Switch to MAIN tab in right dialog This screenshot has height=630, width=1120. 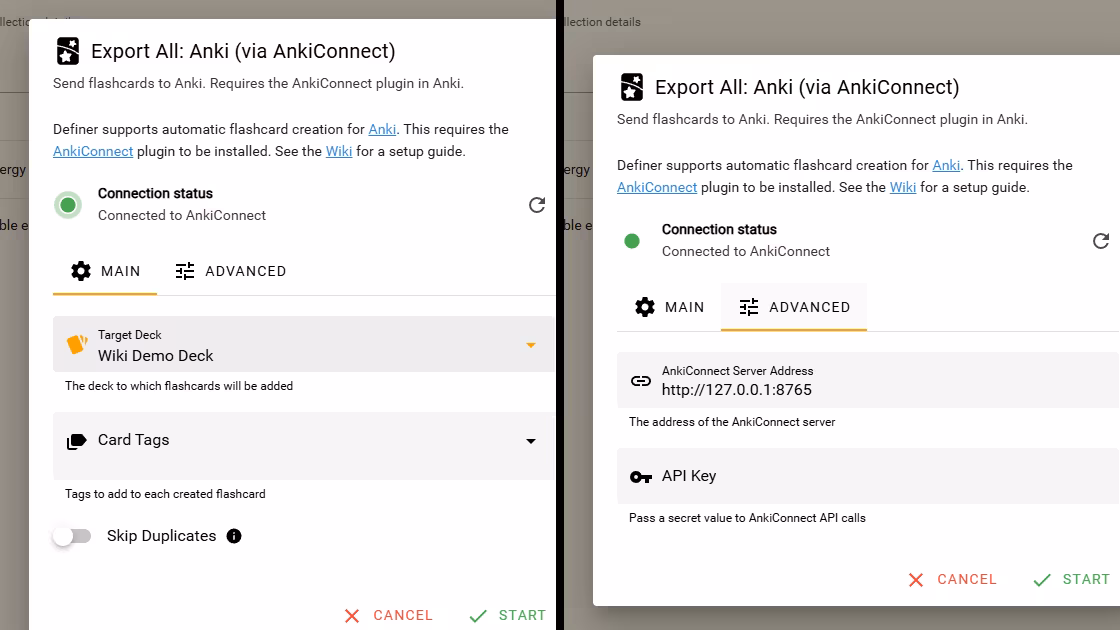point(669,307)
